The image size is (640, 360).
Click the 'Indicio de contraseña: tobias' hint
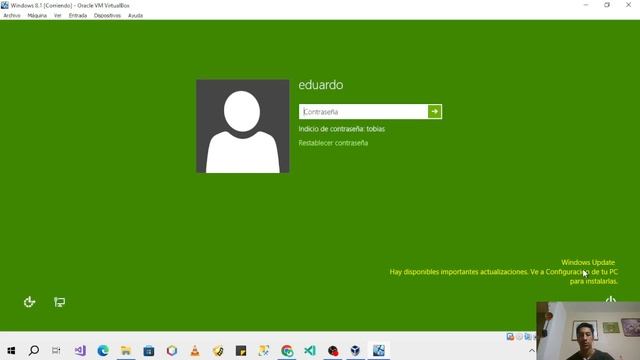[x=342, y=129]
